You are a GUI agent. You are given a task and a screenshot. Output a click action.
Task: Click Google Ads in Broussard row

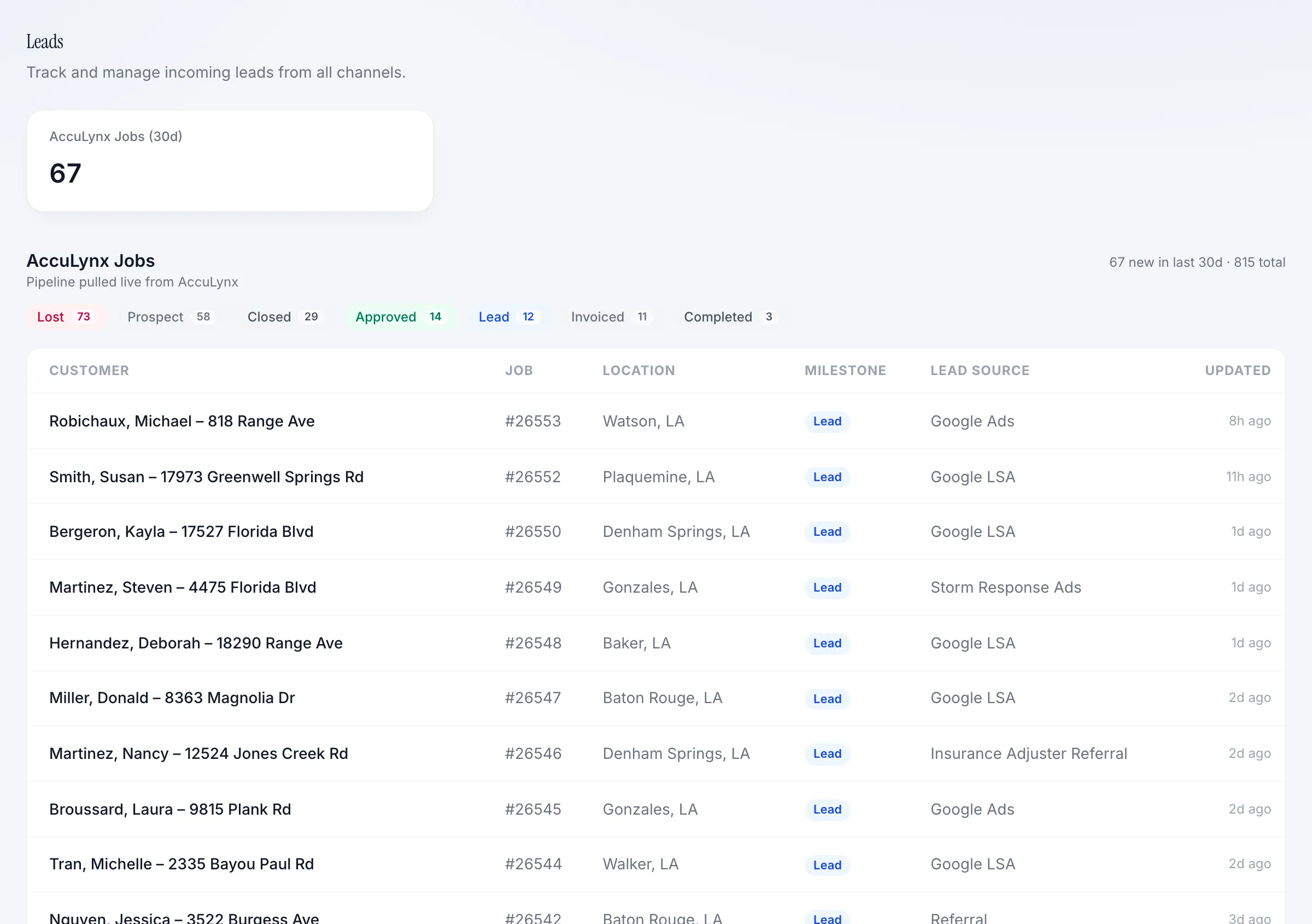tap(972, 810)
